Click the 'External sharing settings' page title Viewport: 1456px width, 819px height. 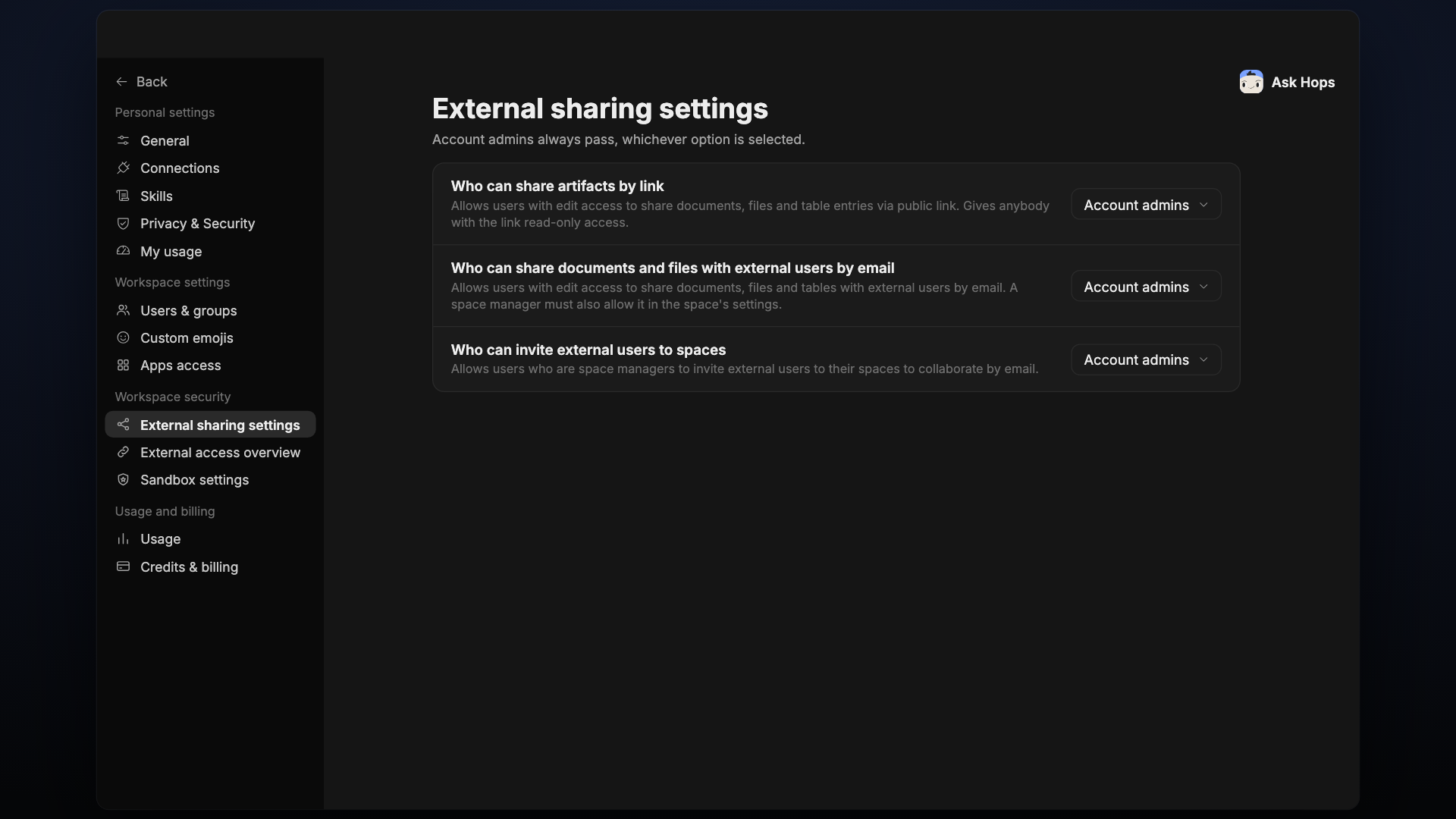point(600,108)
